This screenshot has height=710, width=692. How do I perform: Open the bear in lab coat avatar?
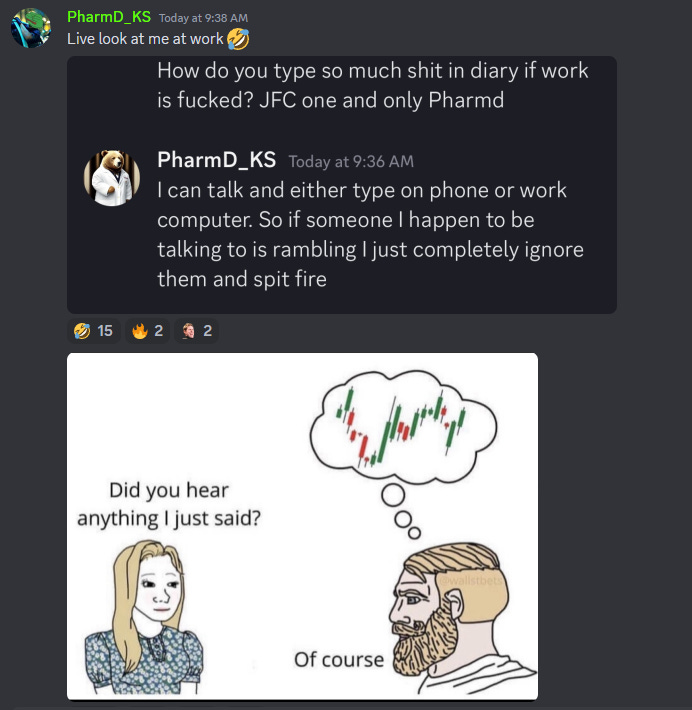[112, 178]
